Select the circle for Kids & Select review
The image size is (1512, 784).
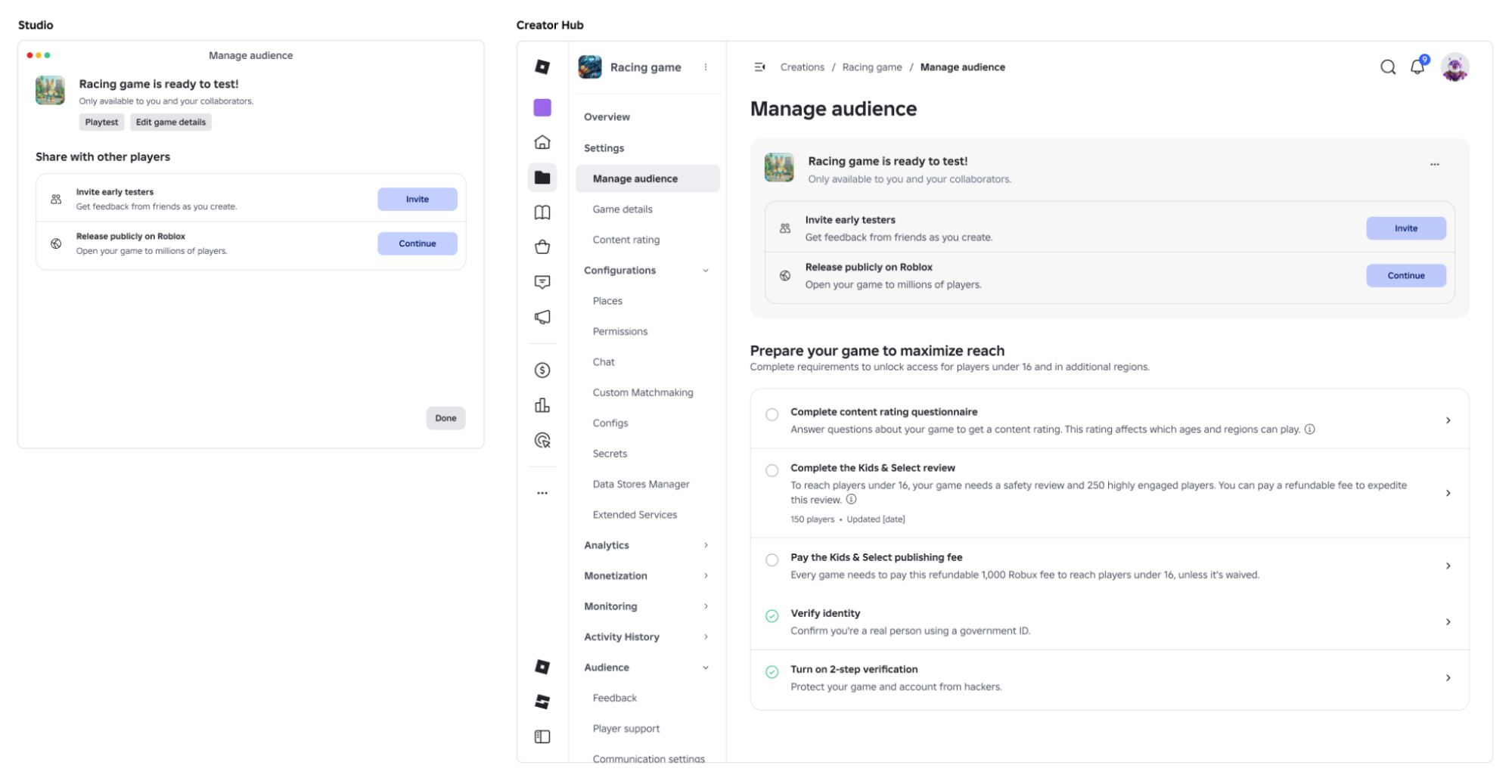[772, 470]
